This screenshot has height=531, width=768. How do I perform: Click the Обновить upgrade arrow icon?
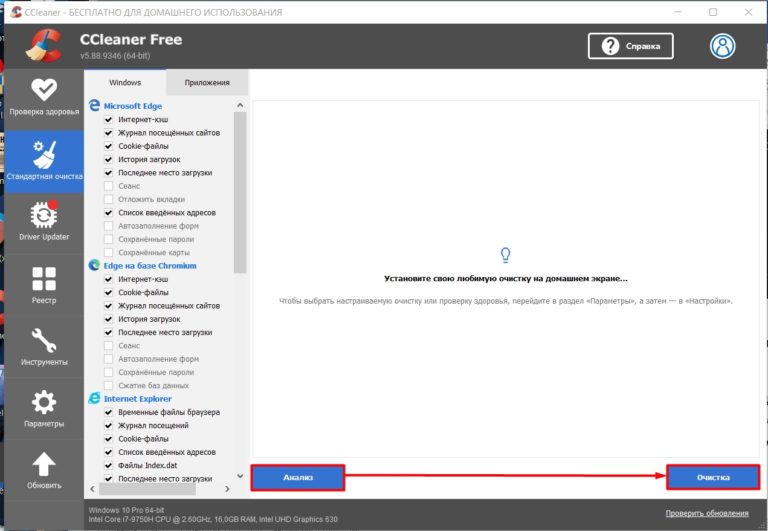click(44, 464)
